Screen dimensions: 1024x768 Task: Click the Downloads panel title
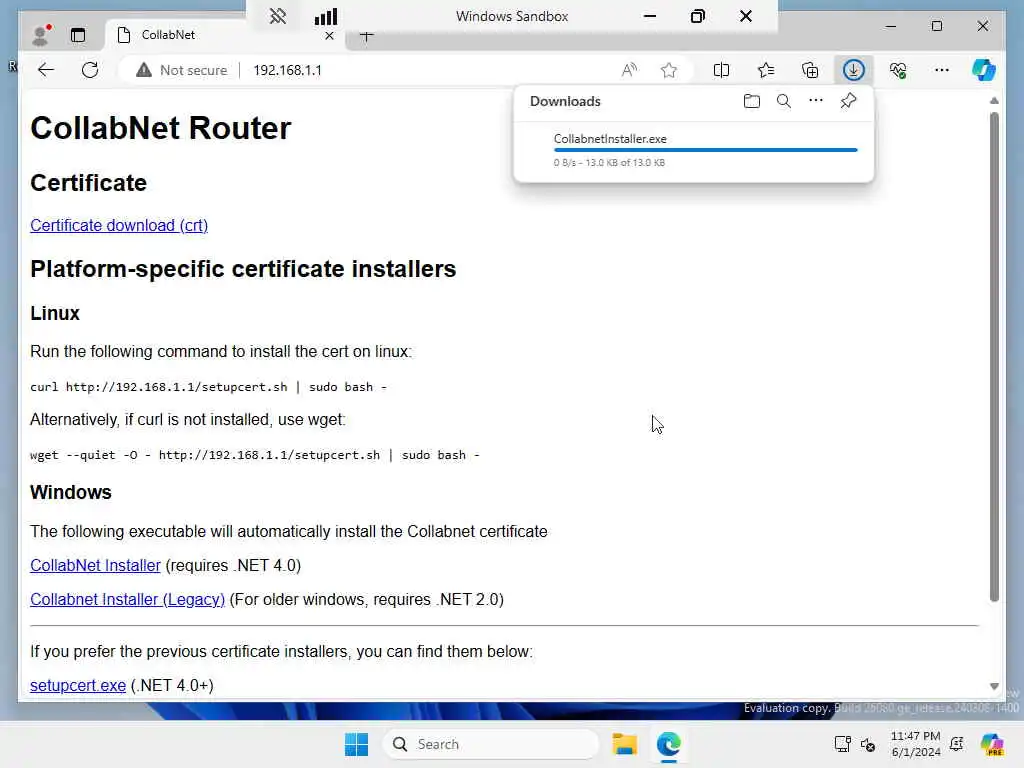(x=565, y=101)
